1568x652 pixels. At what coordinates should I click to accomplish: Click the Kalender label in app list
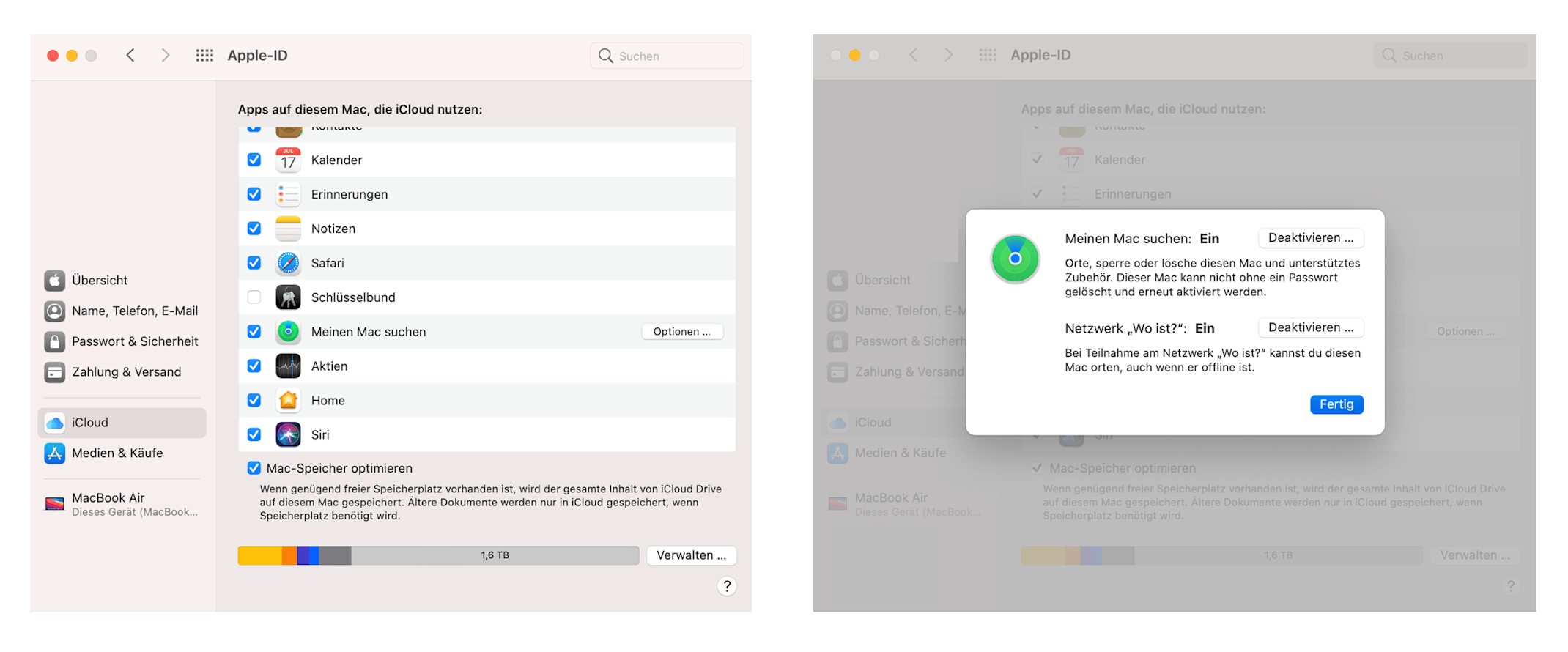coord(337,160)
